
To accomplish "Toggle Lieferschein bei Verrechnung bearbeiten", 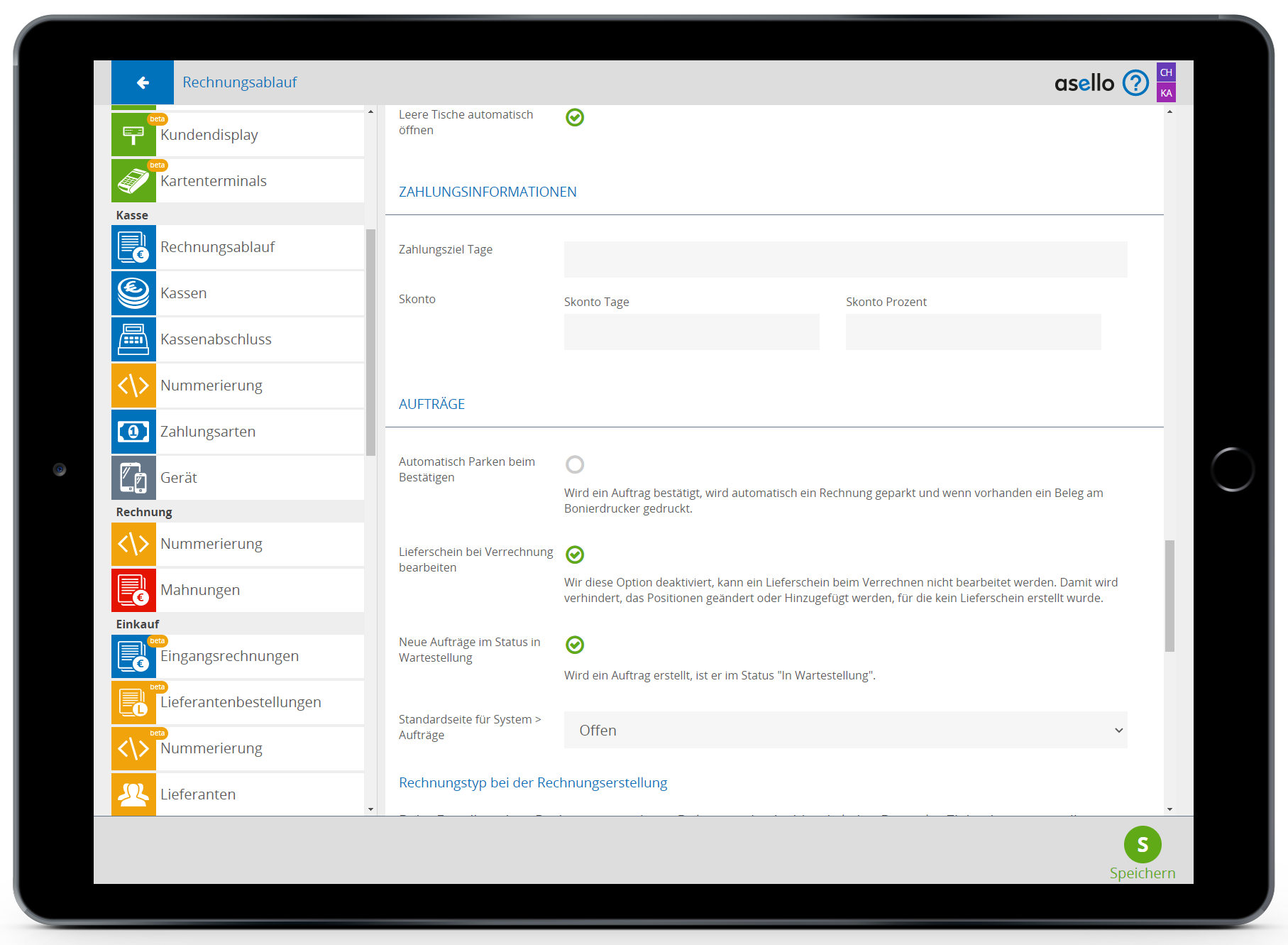I will point(575,555).
